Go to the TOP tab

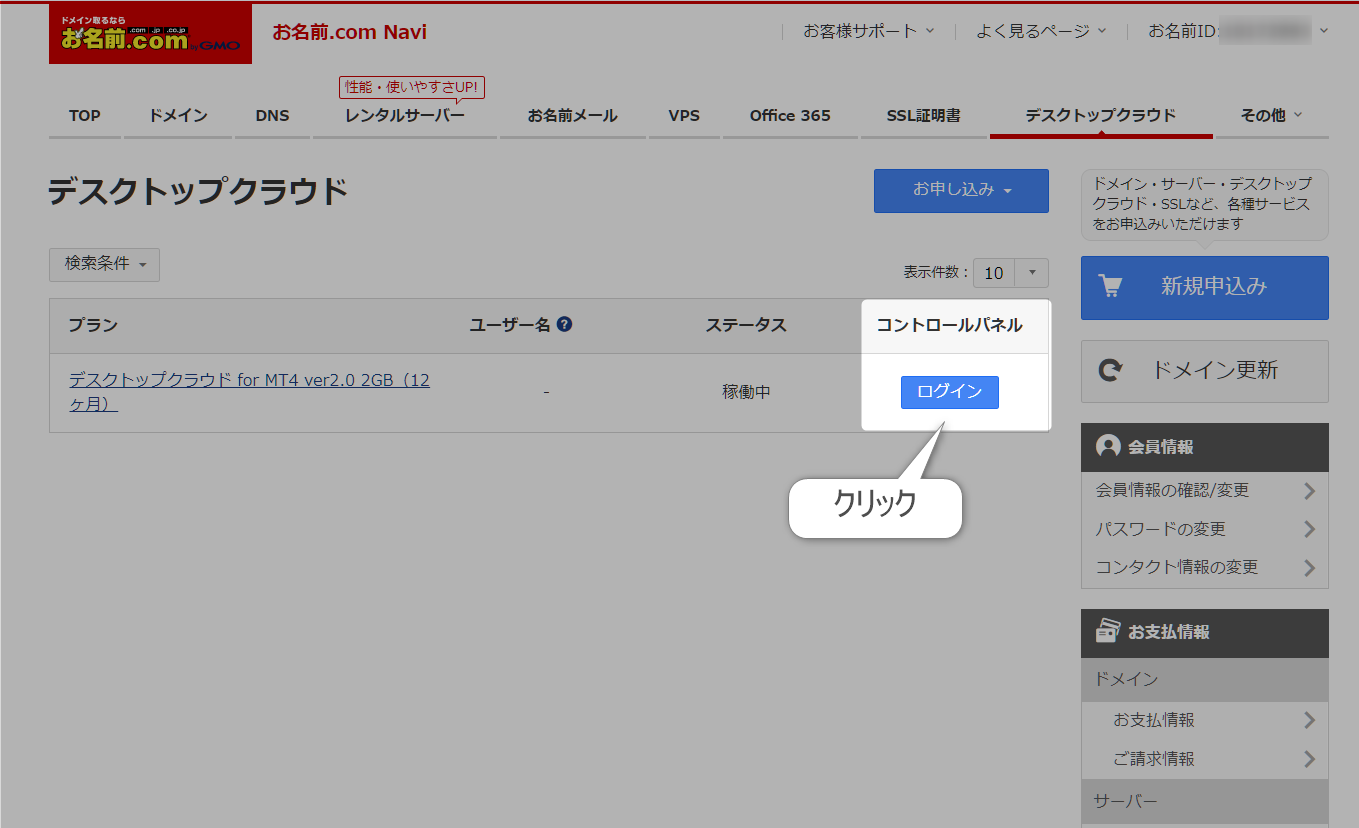point(85,116)
